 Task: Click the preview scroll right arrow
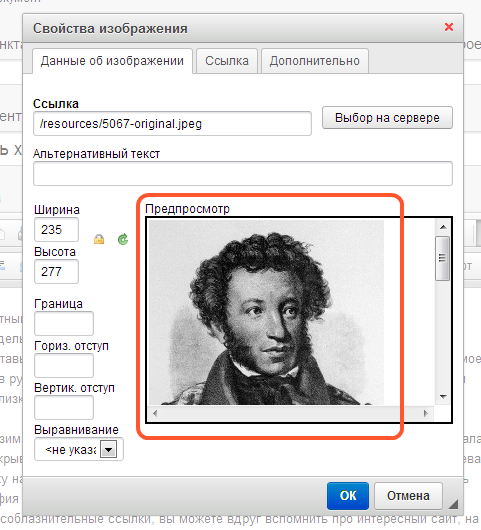(426, 413)
